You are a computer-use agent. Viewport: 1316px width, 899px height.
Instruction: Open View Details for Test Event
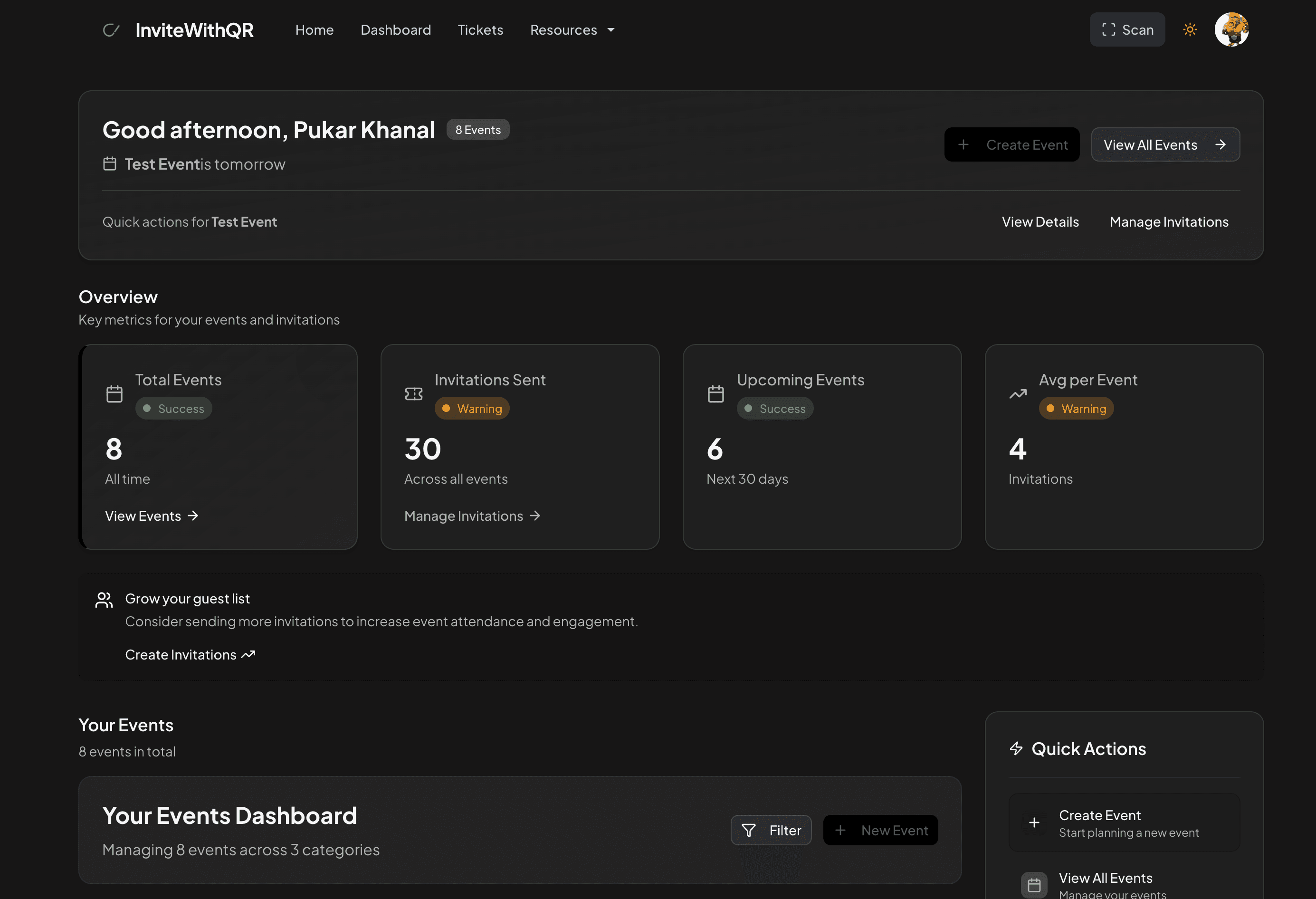pos(1040,221)
